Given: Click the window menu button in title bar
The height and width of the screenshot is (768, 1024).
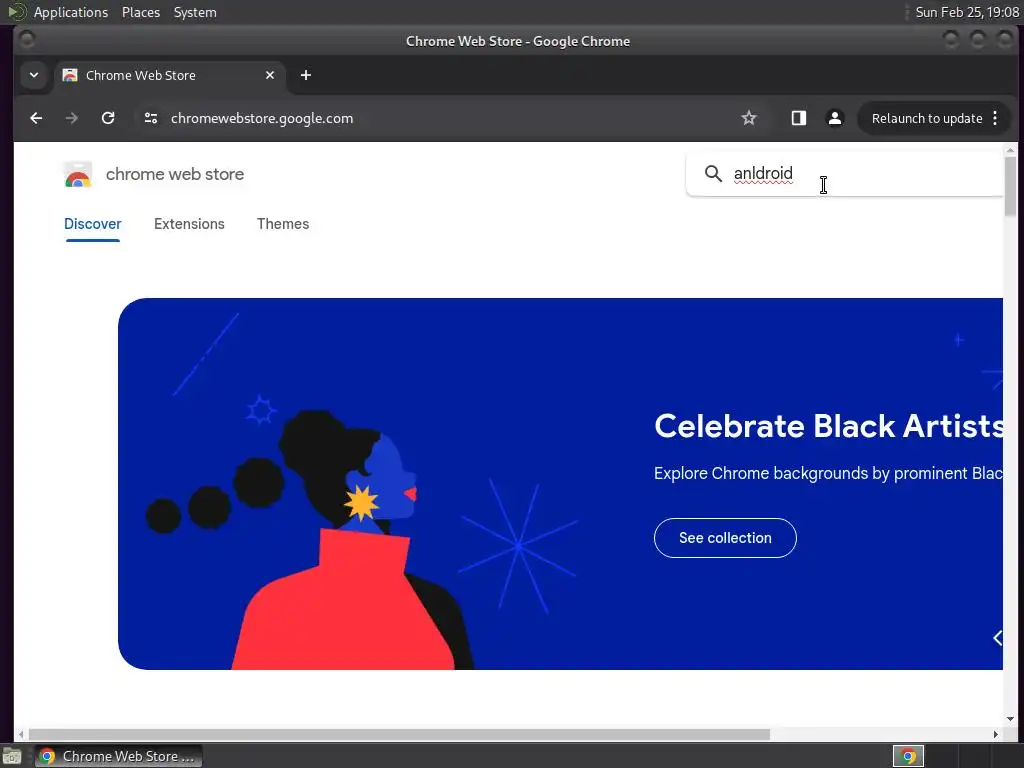Looking at the screenshot, I should coord(27,40).
